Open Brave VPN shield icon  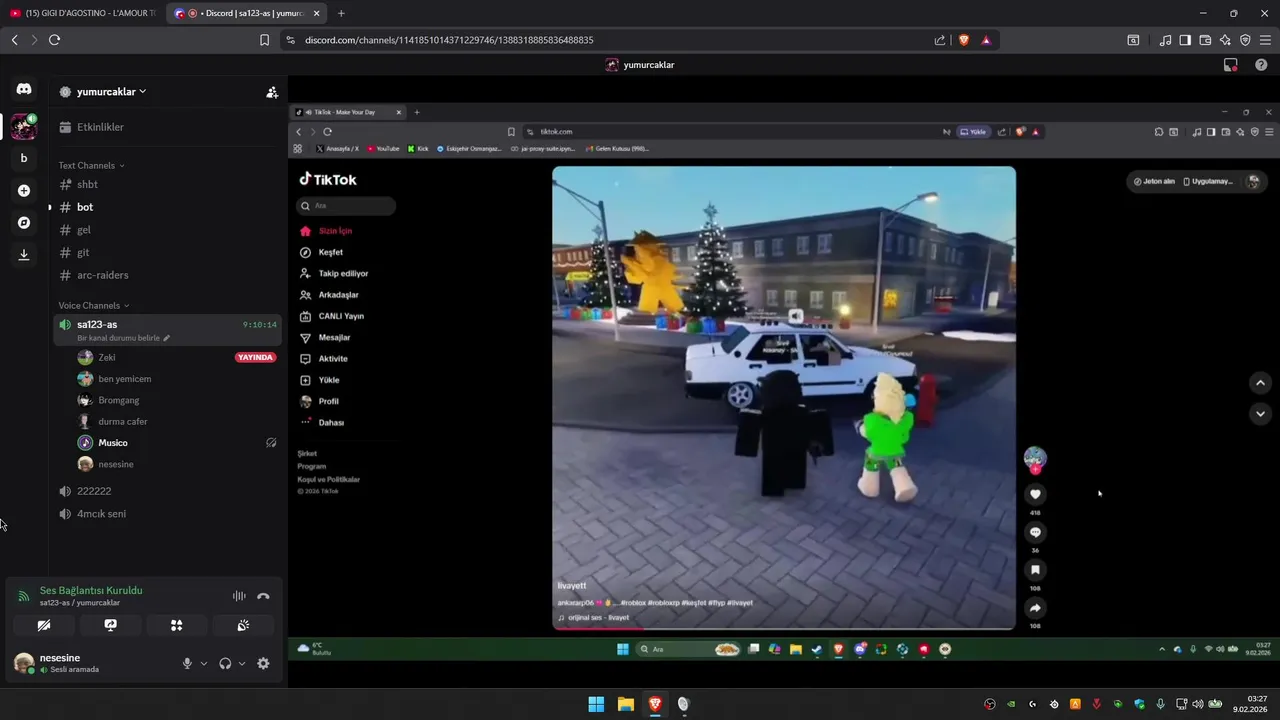[x=1245, y=40]
